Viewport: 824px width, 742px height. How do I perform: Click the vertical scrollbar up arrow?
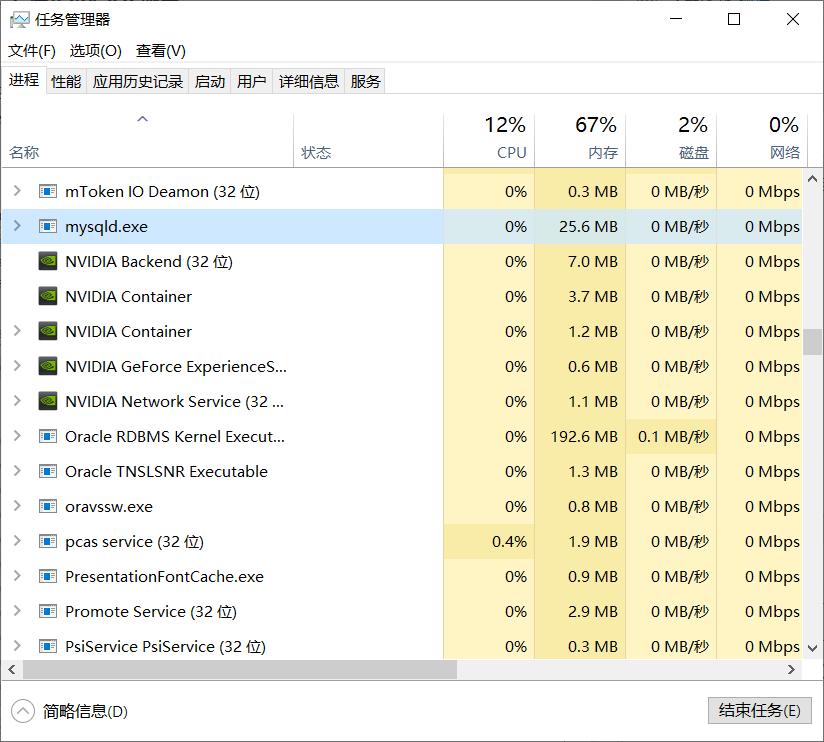[x=812, y=179]
